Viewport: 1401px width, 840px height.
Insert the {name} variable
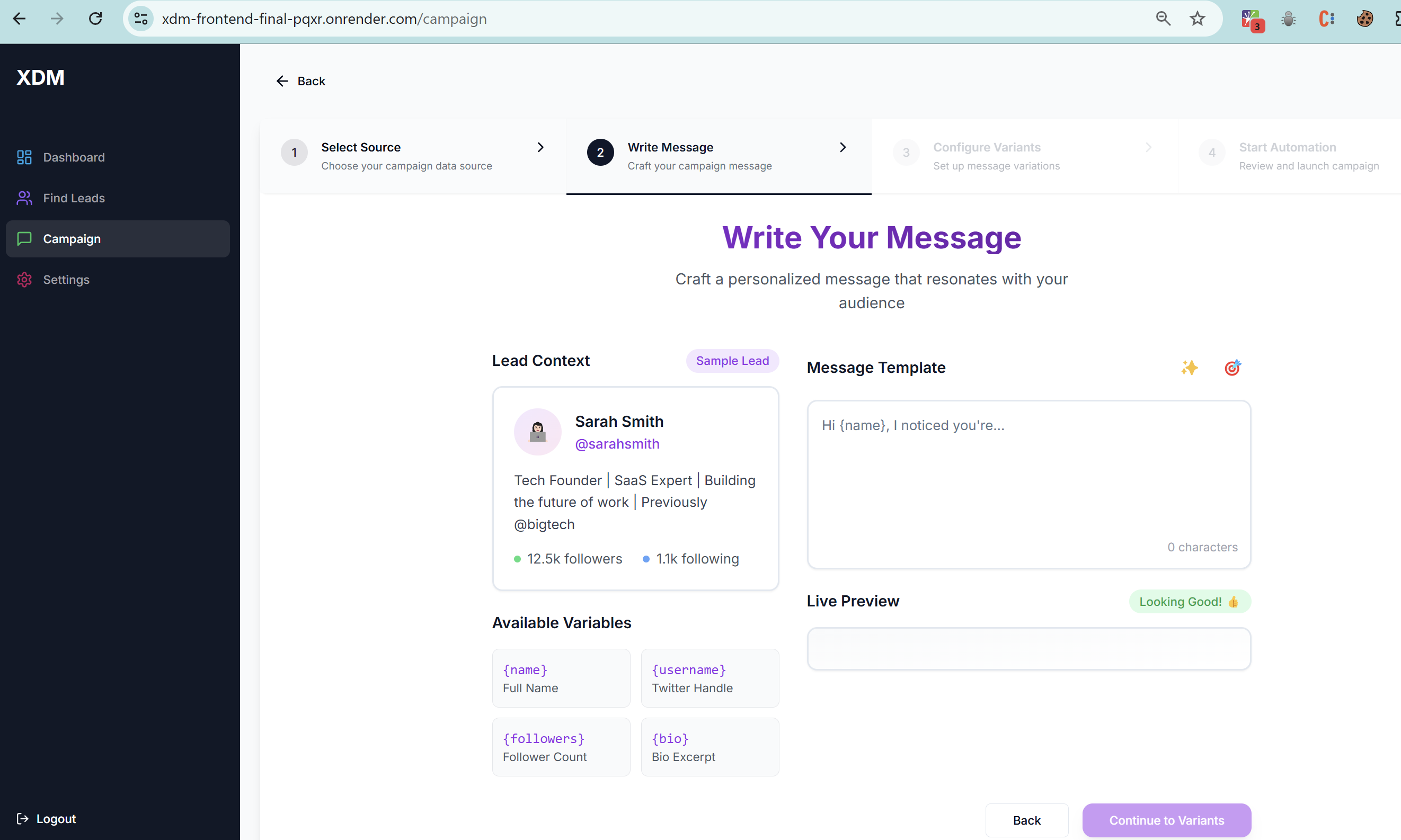coord(561,678)
